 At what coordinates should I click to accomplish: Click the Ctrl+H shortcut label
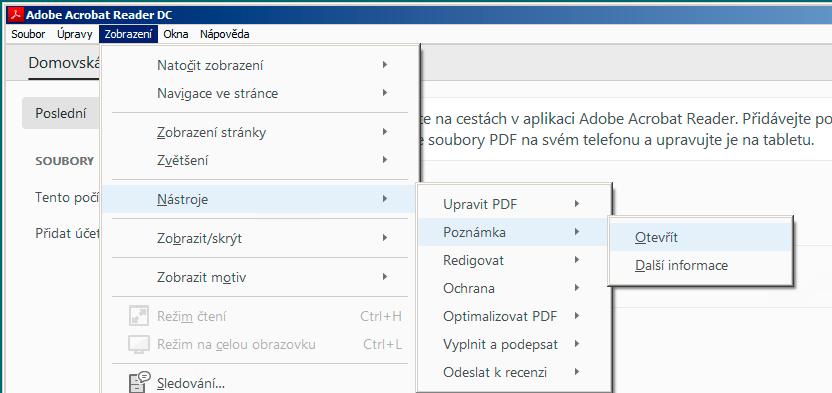pyautogui.click(x=381, y=317)
